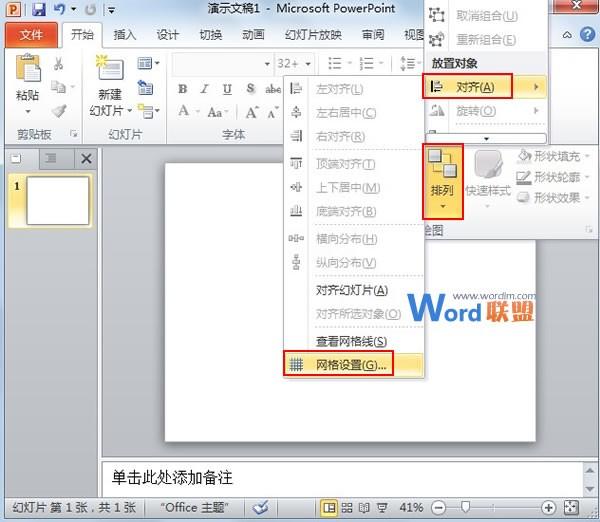
Task: Switch to Outline tab in slide pane
Action: (x=51, y=158)
